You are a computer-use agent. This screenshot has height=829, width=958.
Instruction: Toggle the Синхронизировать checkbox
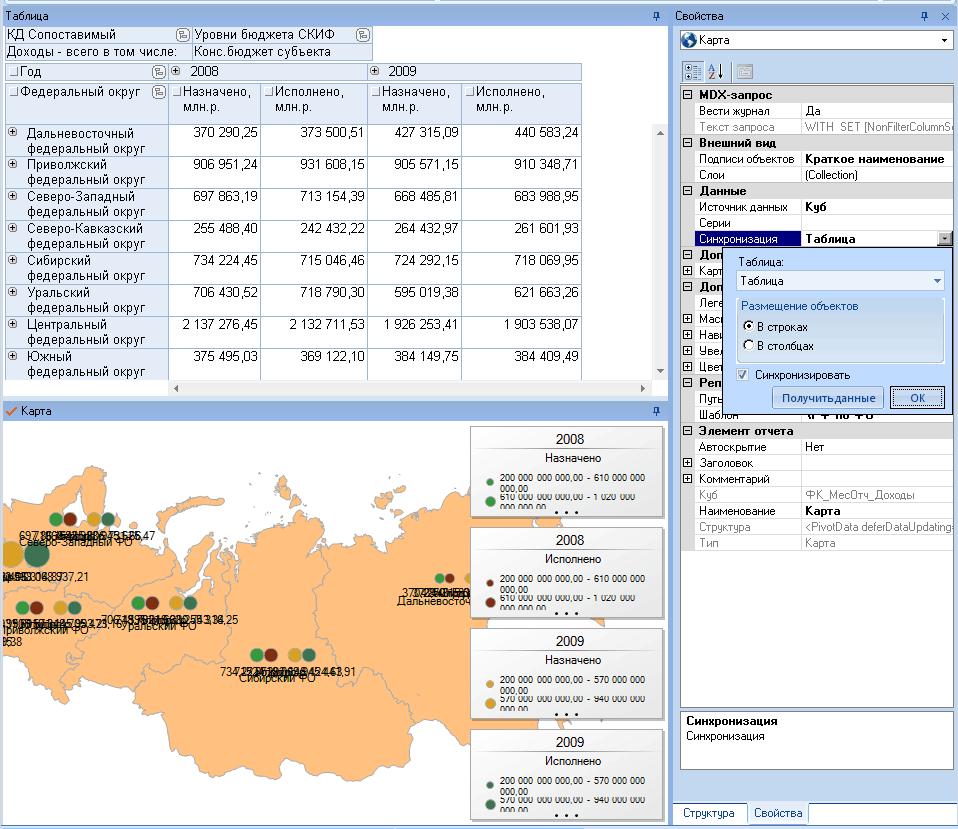click(742, 374)
